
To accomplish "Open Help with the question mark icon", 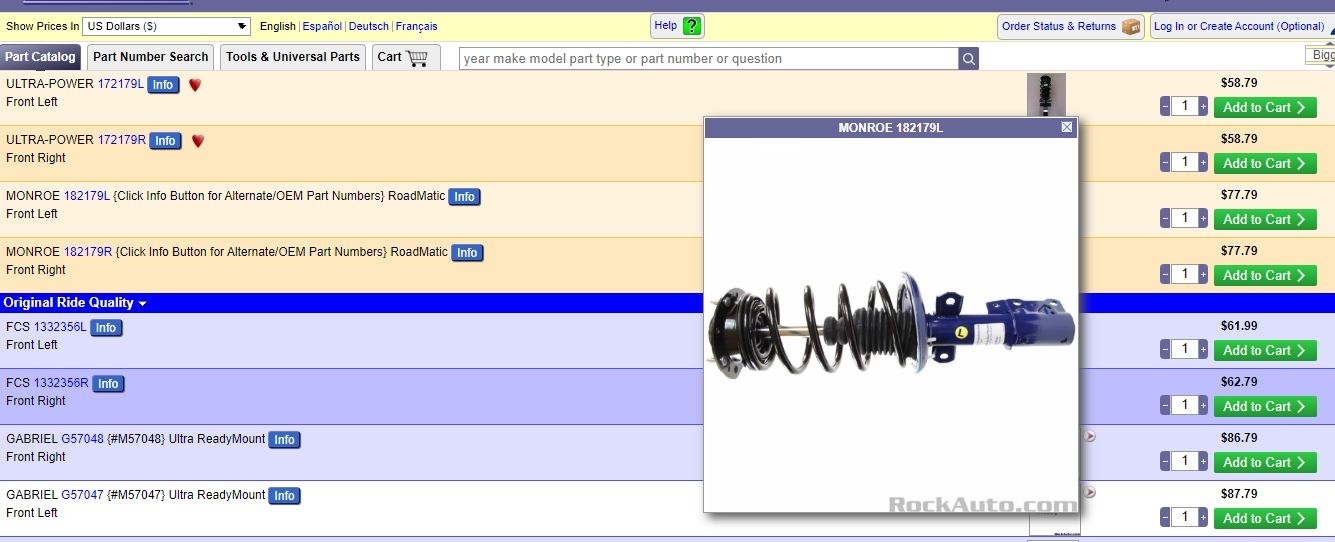I will pyautogui.click(x=692, y=26).
